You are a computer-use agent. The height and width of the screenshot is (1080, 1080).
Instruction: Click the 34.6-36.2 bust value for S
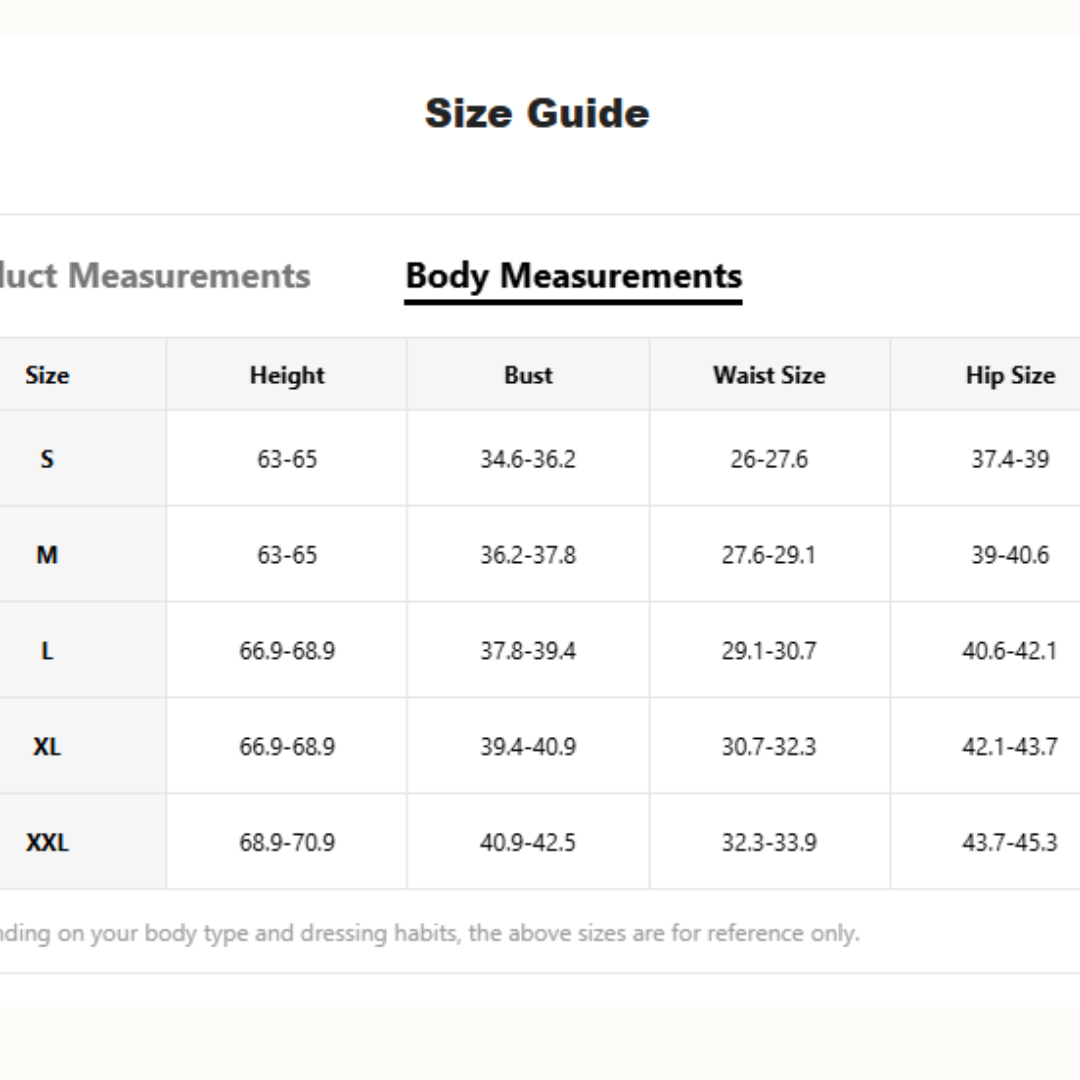point(528,459)
